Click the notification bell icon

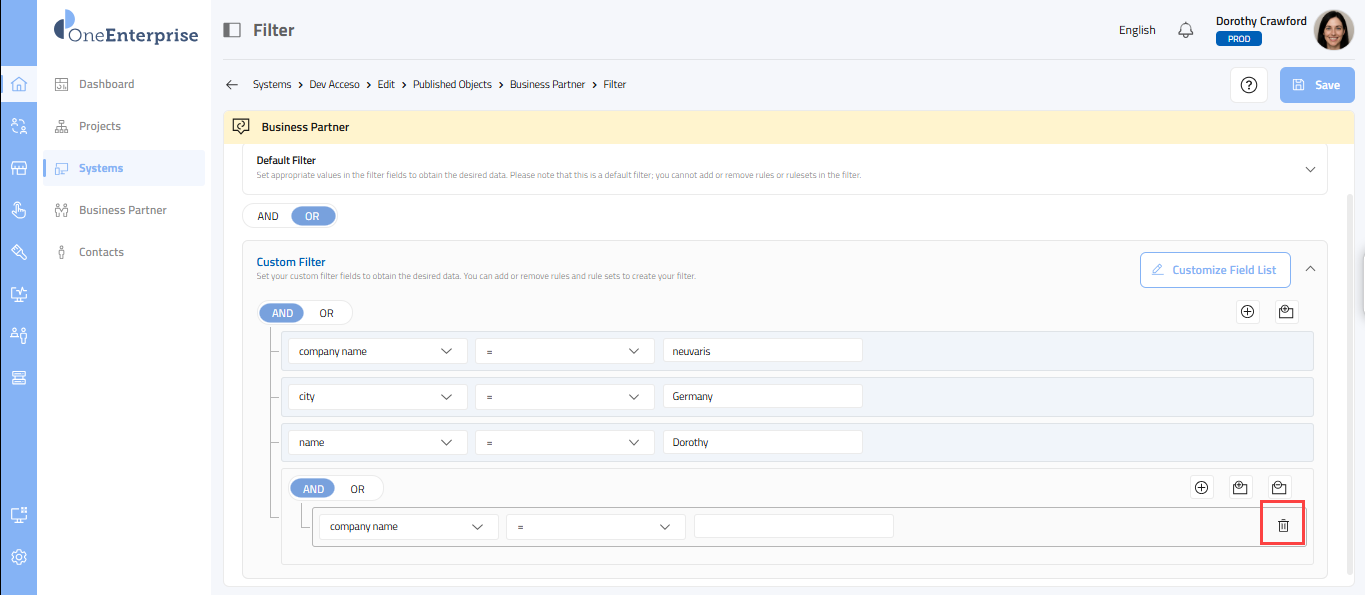pyautogui.click(x=1185, y=30)
